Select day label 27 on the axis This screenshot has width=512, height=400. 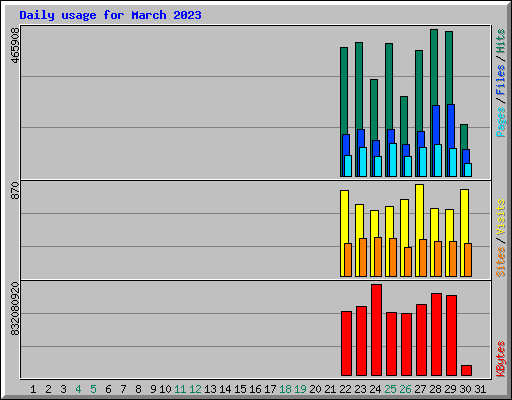pyautogui.click(x=420, y=389)
